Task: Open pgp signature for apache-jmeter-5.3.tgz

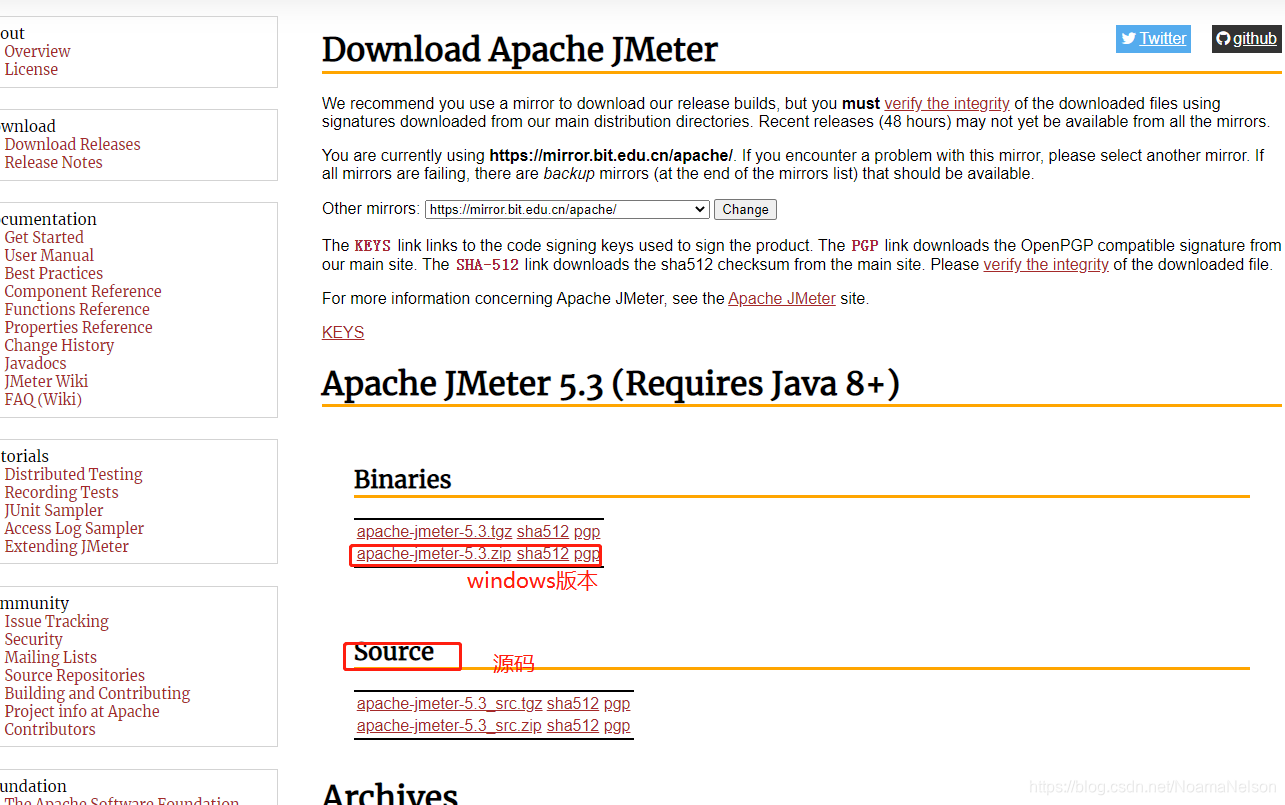Action: click(x=587, y=532)
